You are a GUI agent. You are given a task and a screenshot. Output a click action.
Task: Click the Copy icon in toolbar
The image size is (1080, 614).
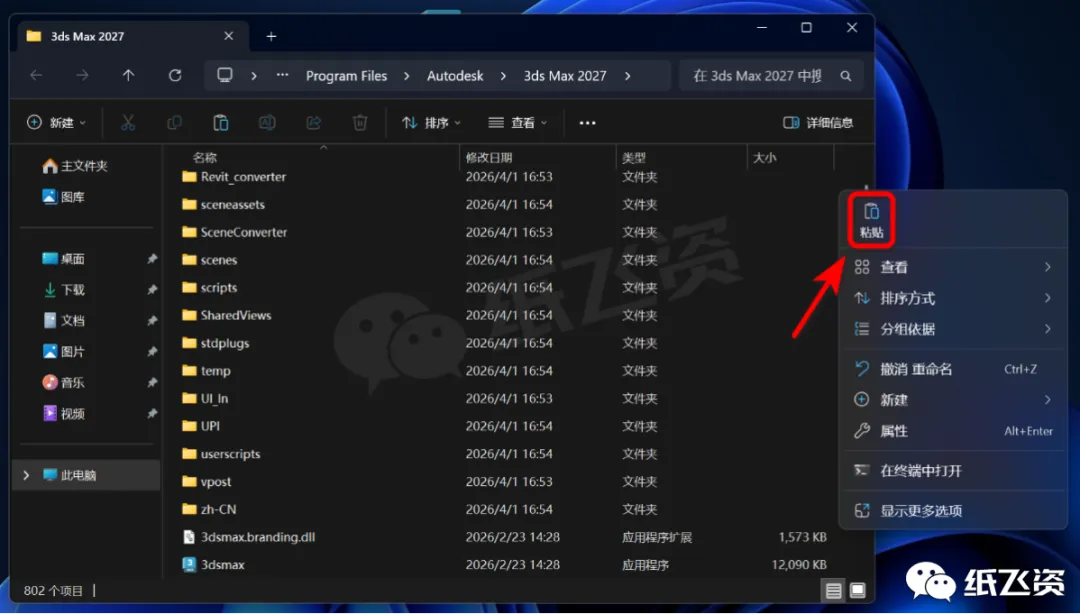(x=174, y=123)
